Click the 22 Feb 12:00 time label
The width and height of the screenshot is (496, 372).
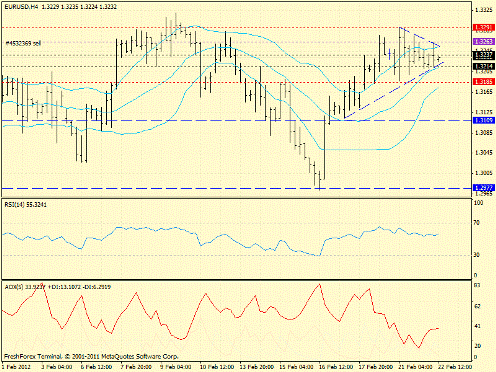point(455,367)
